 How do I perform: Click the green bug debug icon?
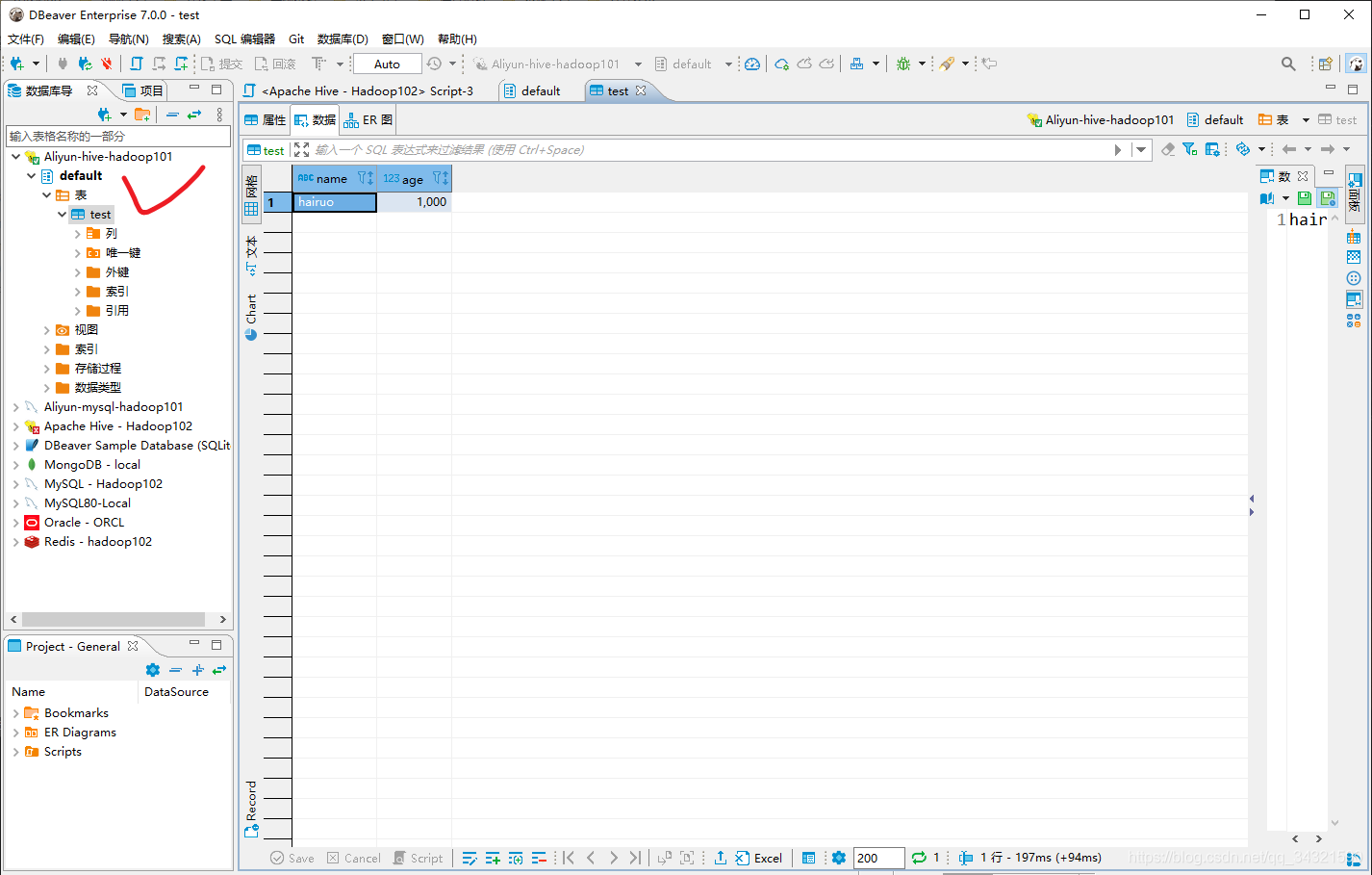pyautogui.click(x=902, y=64)
